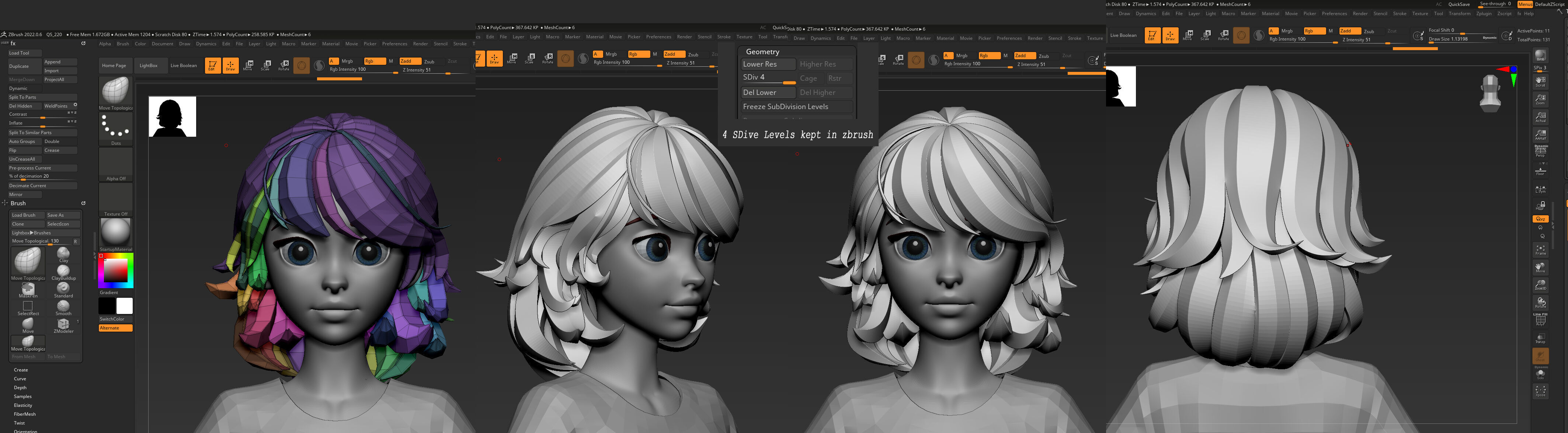The width and height of the screenshot is (1568, 433).
Task: Expand the Elasticity brush section
Action: pos(23,405)
